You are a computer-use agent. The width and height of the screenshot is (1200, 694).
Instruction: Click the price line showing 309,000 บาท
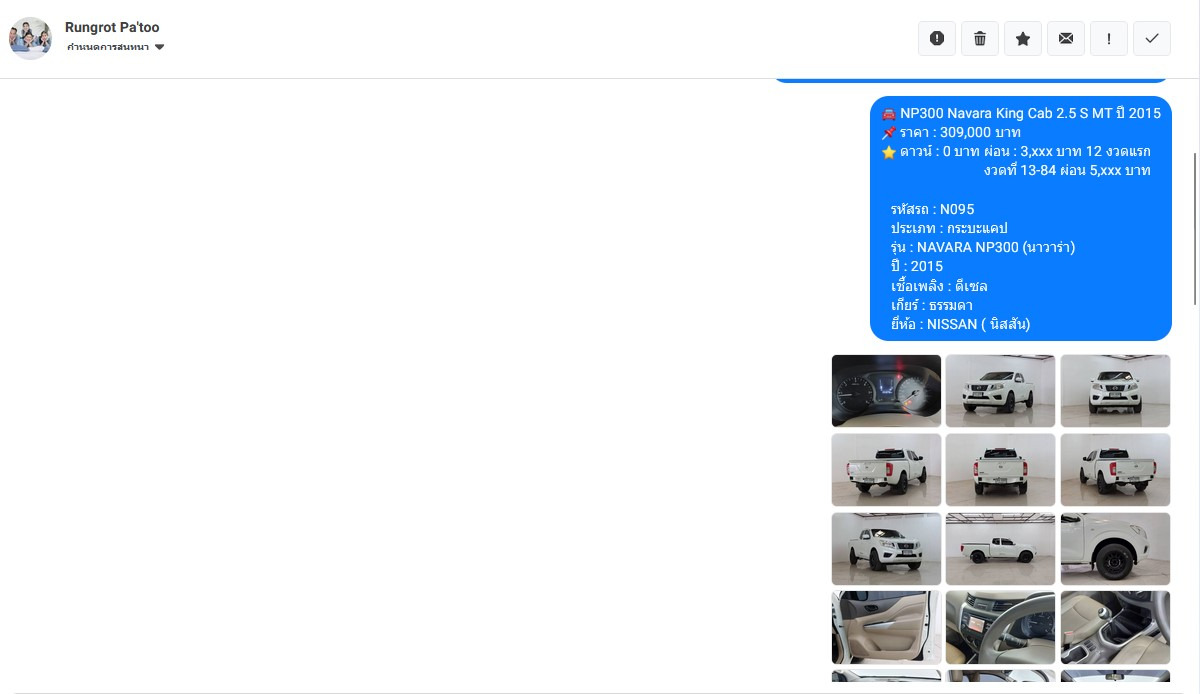[x=951, y=132]
